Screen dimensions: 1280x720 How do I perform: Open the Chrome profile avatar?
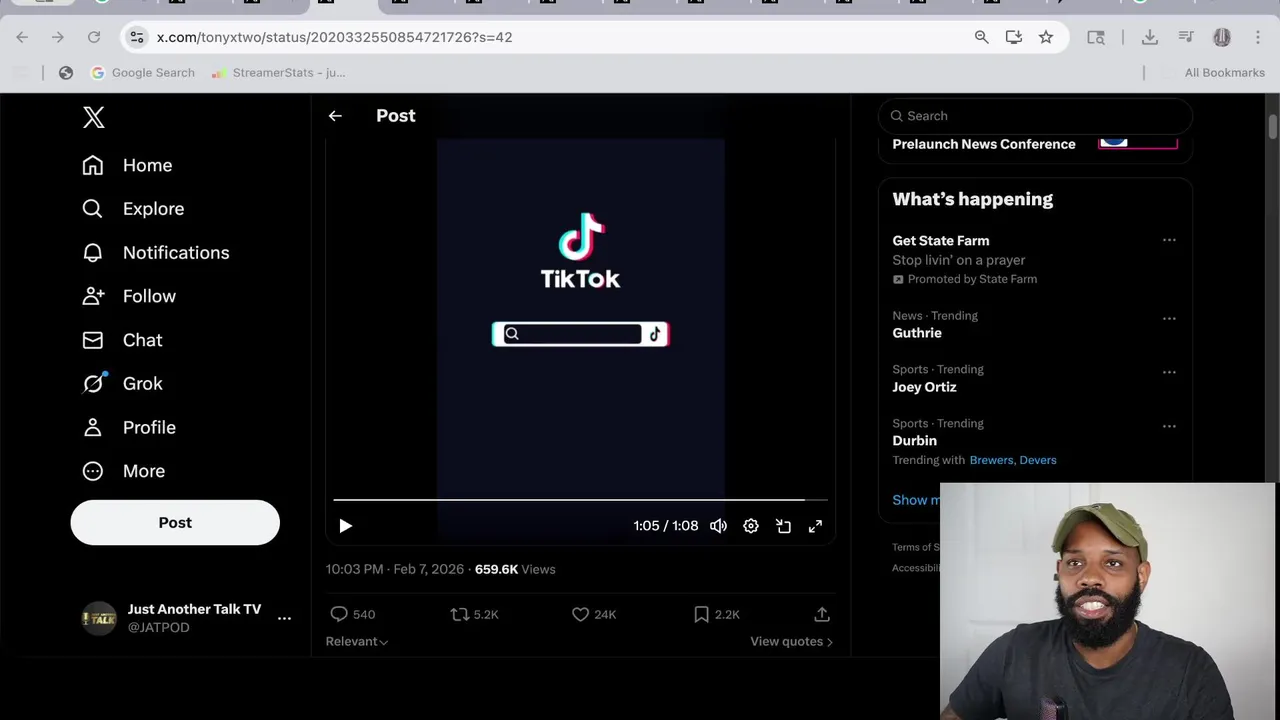tap(1222, 37)
